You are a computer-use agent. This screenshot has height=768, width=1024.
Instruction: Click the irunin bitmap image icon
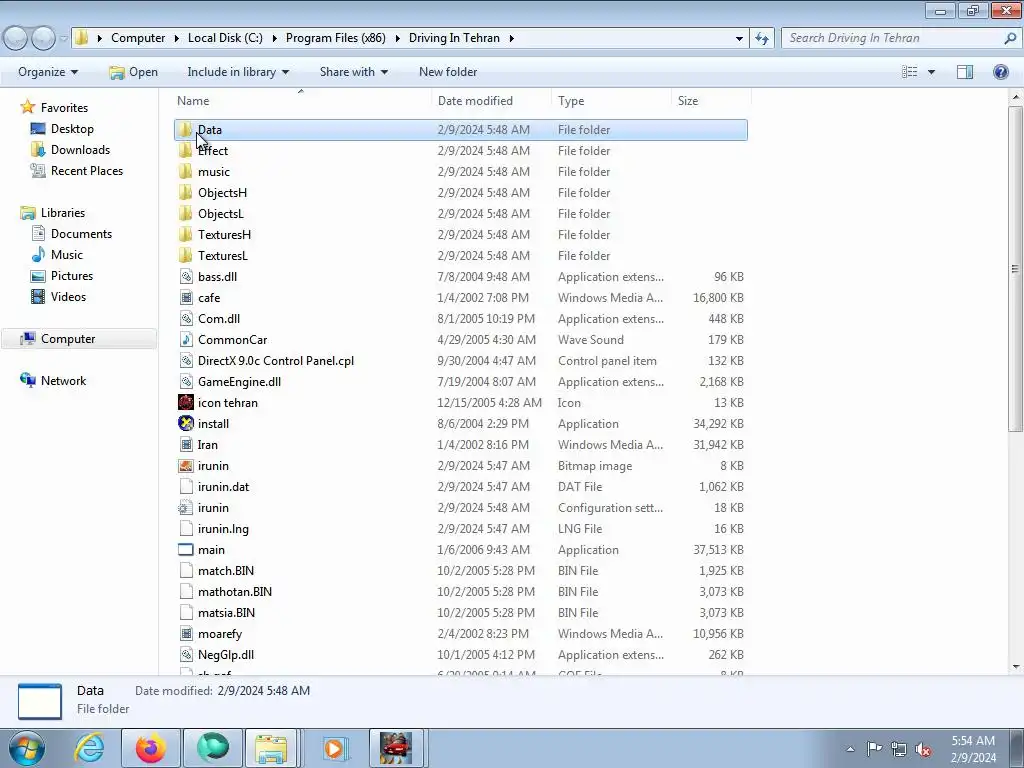click(185, 466)
